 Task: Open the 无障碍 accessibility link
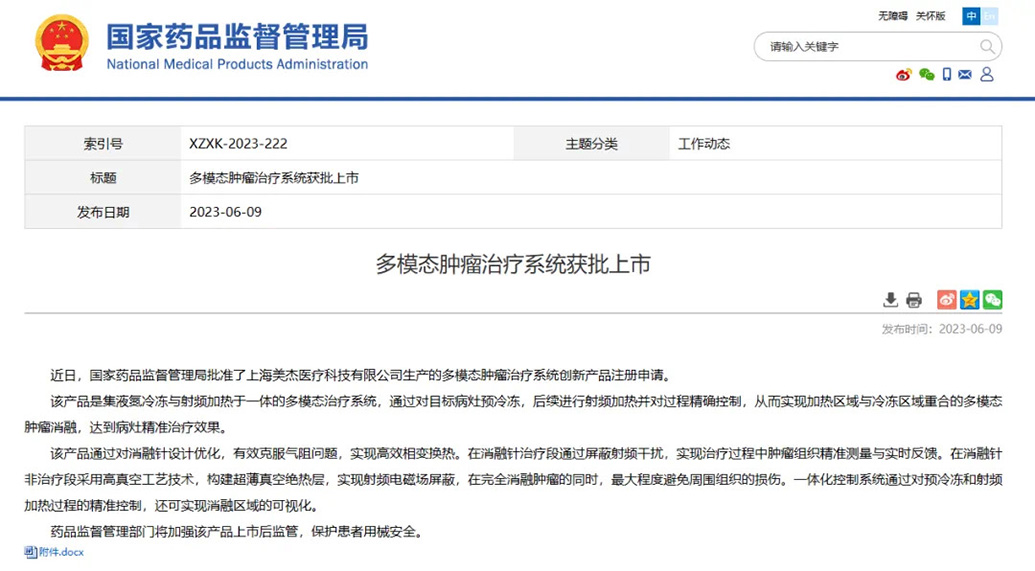click(x=892, y=16)
